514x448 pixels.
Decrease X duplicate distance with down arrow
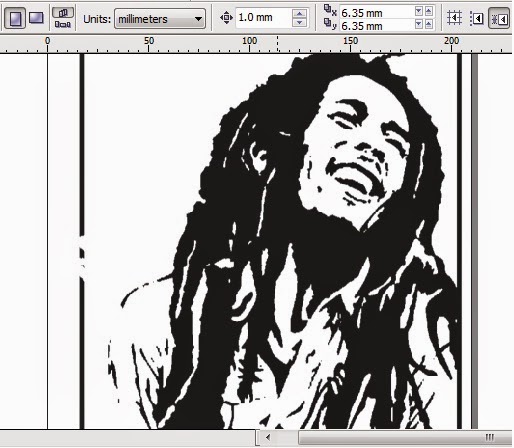point(419,12)
